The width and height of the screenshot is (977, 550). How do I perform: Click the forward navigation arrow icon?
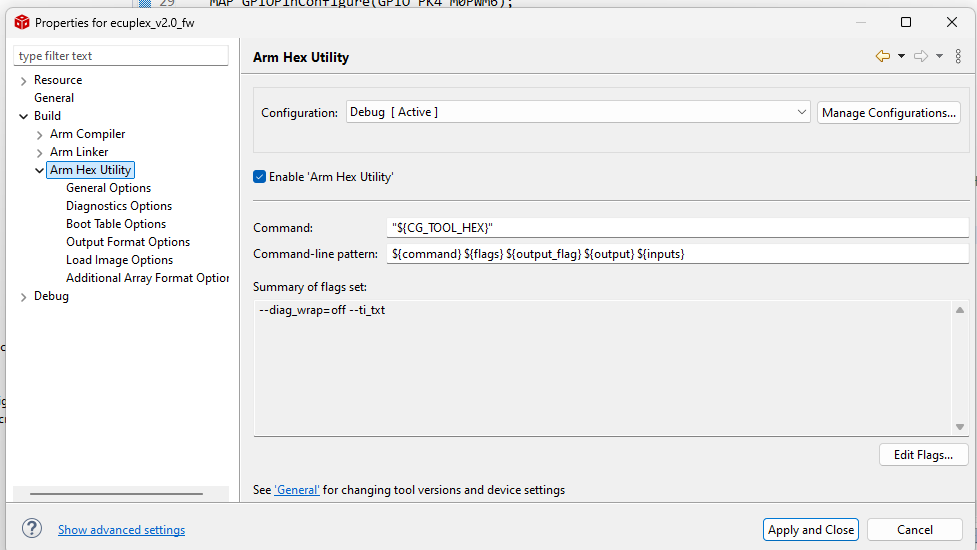(920, 56)
